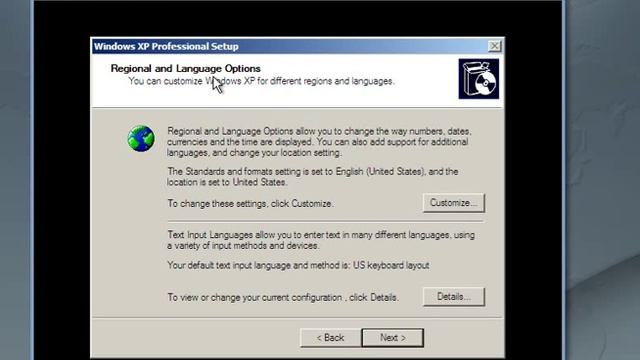The image size is (640, 360).
Task: Click the globe icon
Action: pyautogui.click(x=141, y=139)
